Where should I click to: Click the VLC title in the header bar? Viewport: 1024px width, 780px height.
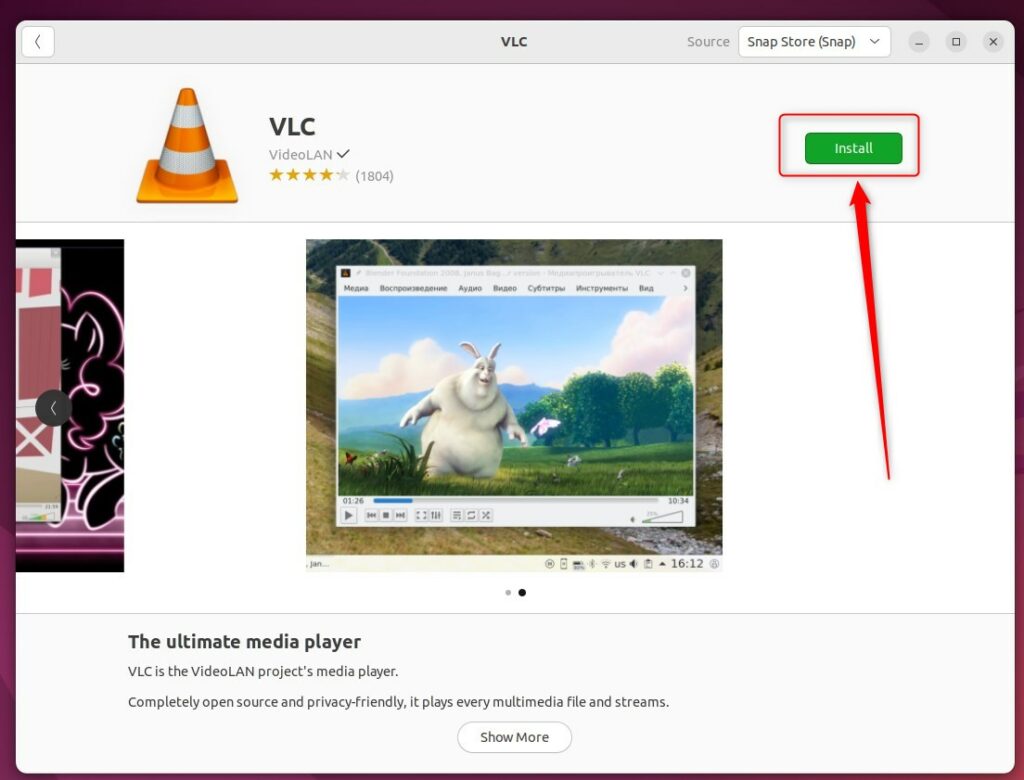(x=514, y=42)
